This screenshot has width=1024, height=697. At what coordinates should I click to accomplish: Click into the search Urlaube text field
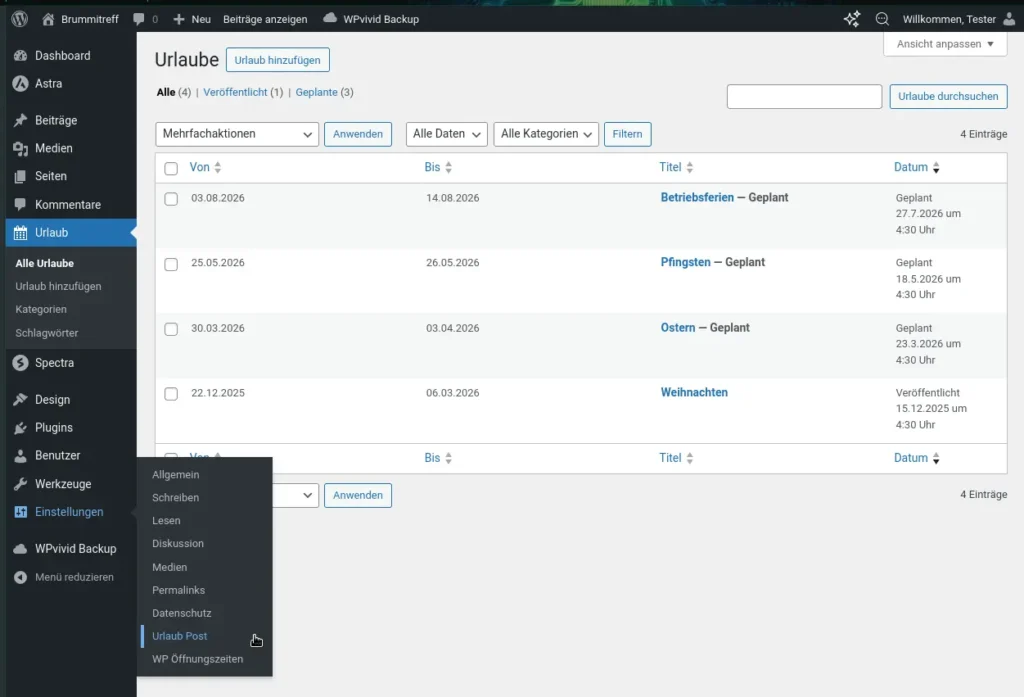804,96
